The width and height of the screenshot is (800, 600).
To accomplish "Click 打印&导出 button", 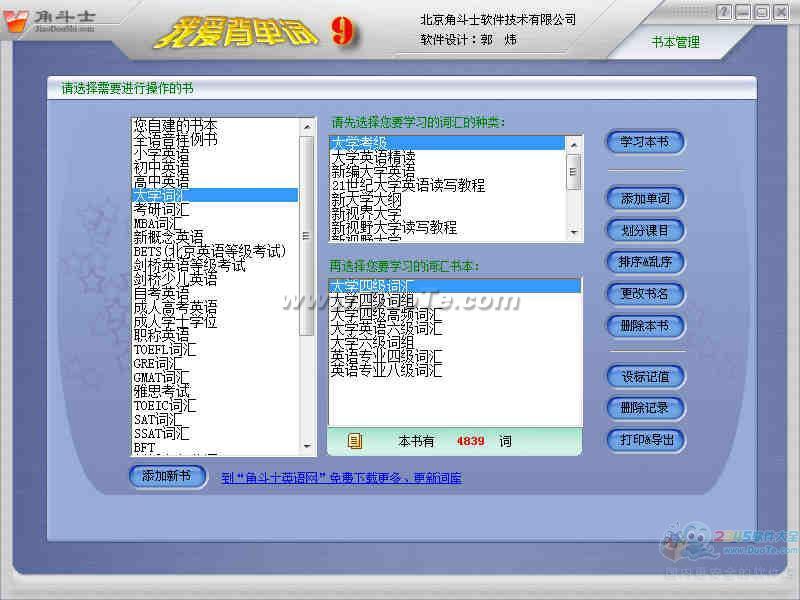I will point(645,440).
